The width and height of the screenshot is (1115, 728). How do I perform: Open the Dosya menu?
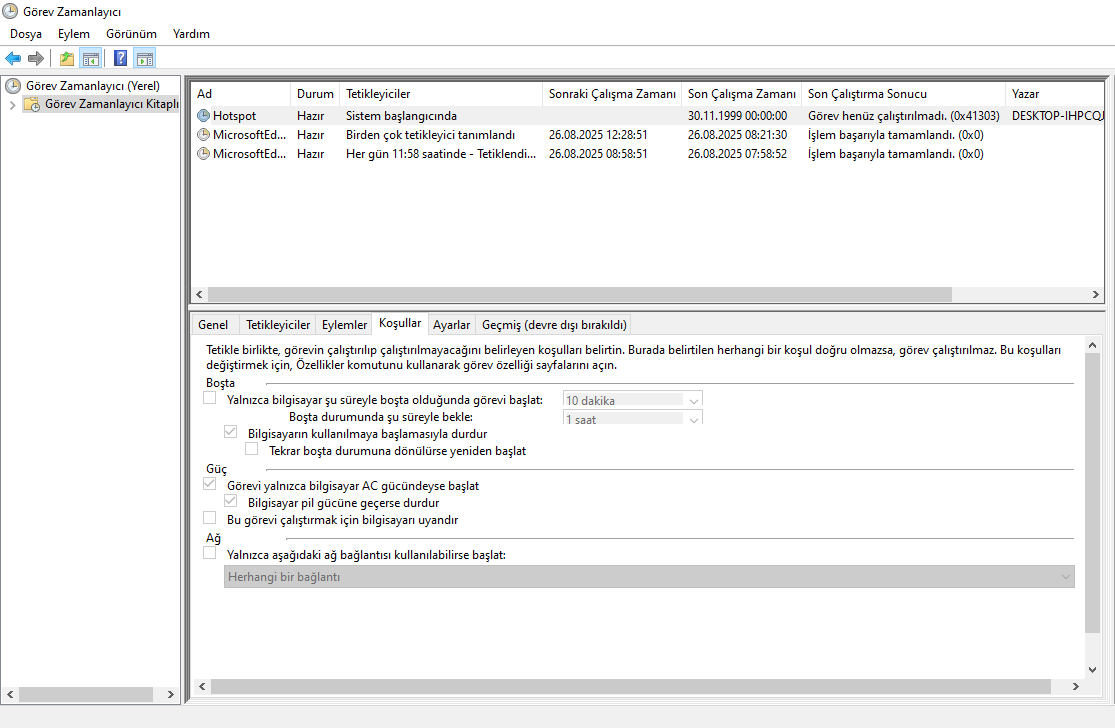coord(26,34)
